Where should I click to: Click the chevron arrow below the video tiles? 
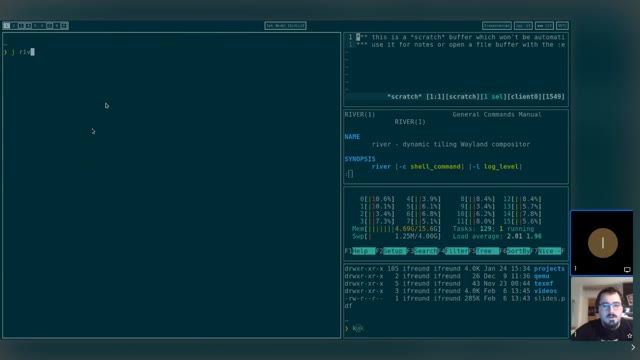[x=633, y=347]
